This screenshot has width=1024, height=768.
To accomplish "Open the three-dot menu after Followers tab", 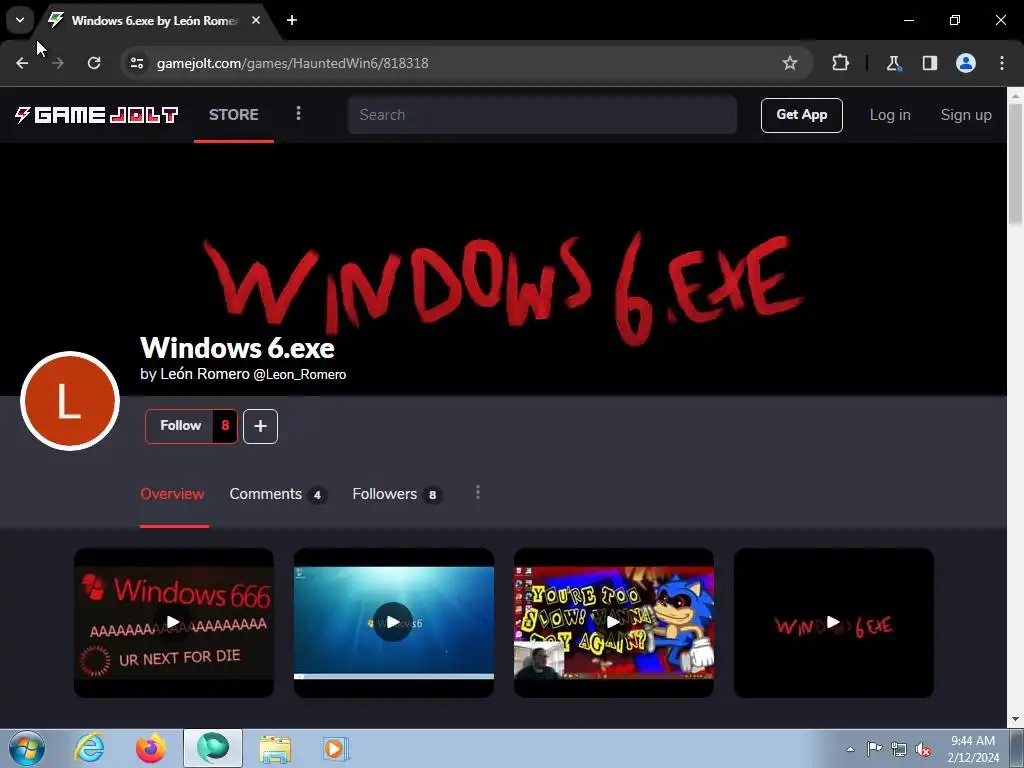I will click(x=478, y=492).
